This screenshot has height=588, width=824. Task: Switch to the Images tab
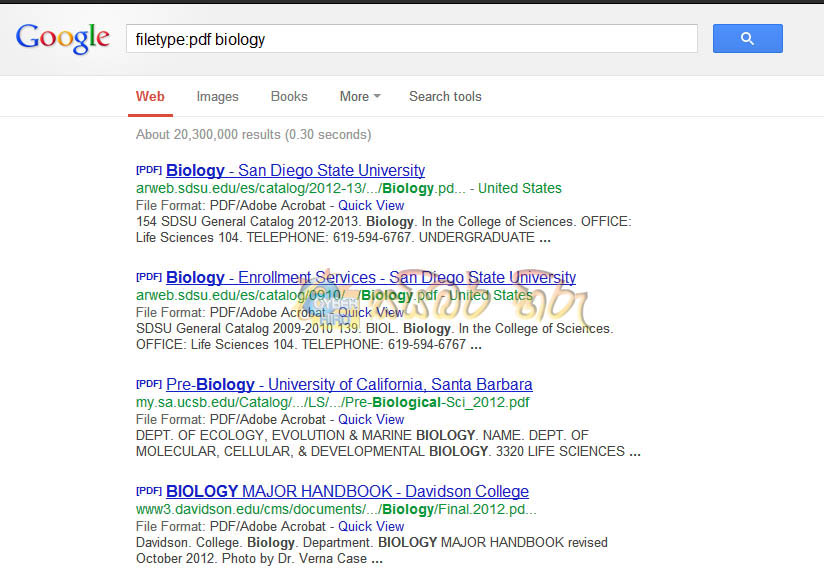218,97
